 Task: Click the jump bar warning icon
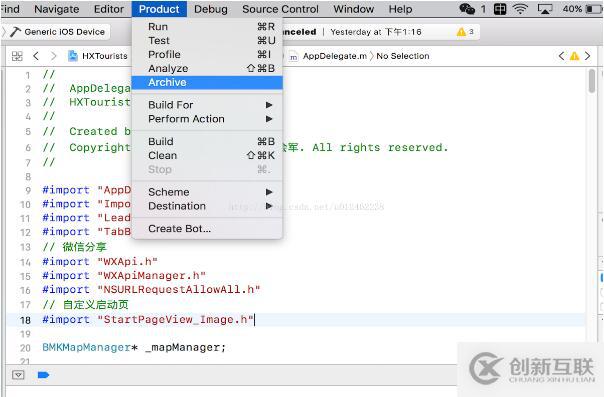coord(574,56)
